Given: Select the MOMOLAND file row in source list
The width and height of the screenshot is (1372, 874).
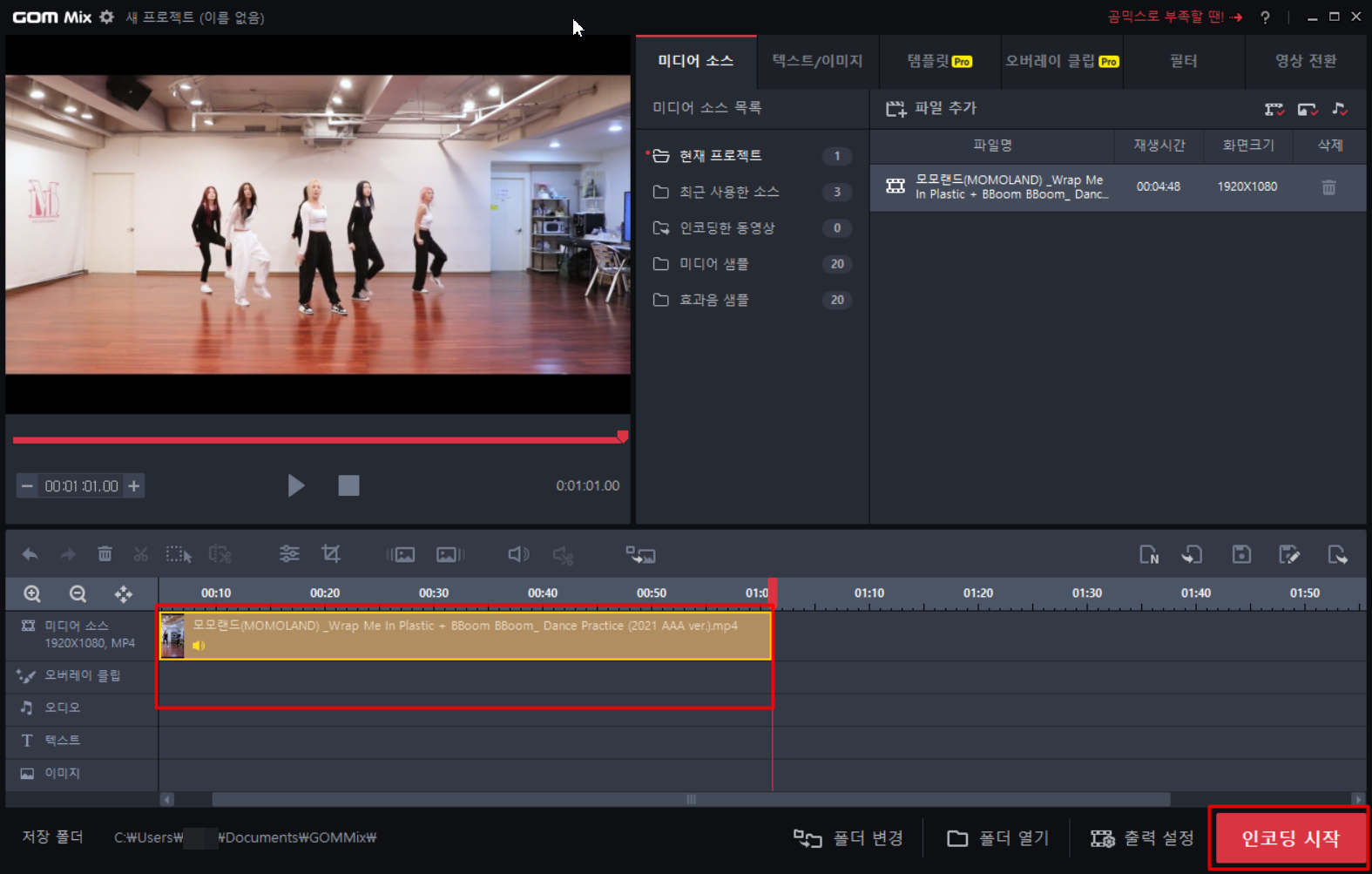Looking at the screenshot, I should tap(1118, 187).
